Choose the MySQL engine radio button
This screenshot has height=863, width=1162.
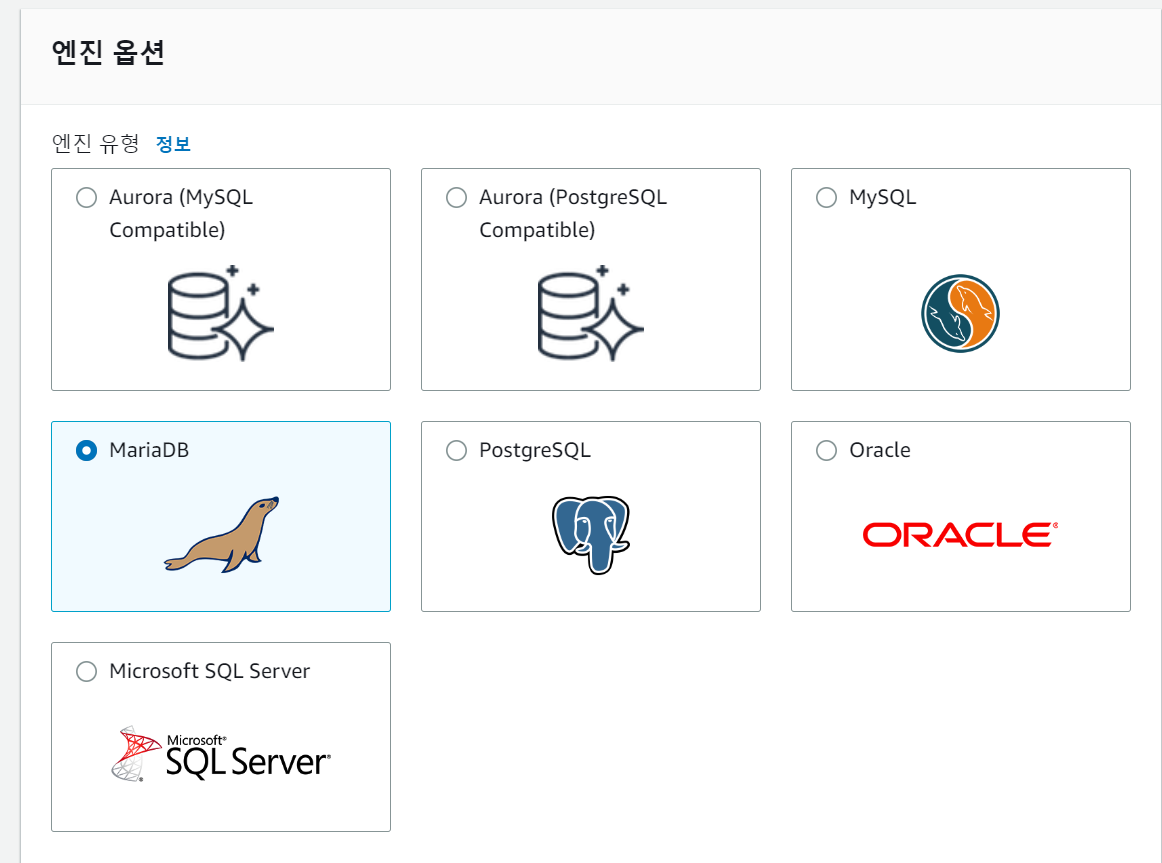coord(826,198)
